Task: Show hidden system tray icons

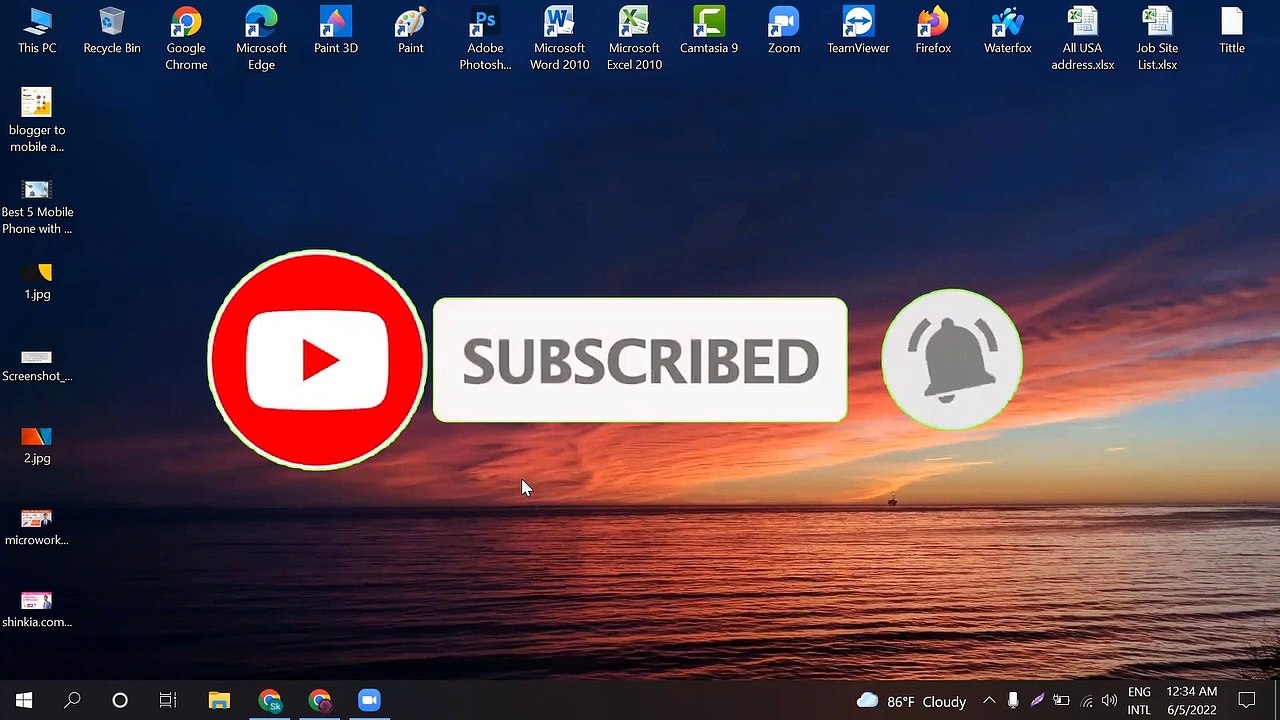Action: click(x=989, y=701)
